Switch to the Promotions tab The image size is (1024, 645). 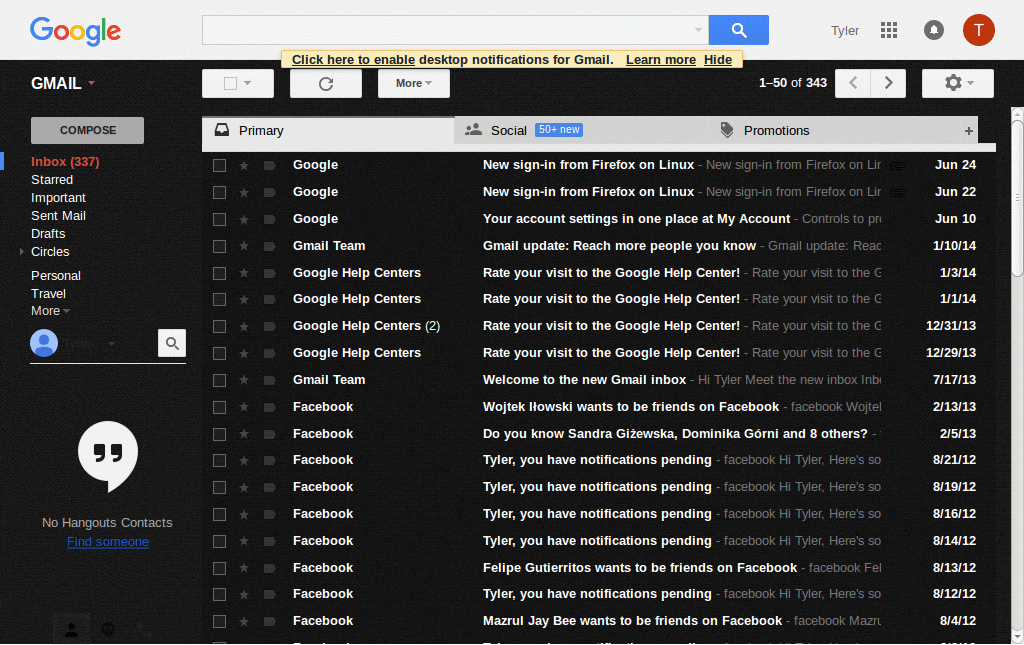(833, 131)
